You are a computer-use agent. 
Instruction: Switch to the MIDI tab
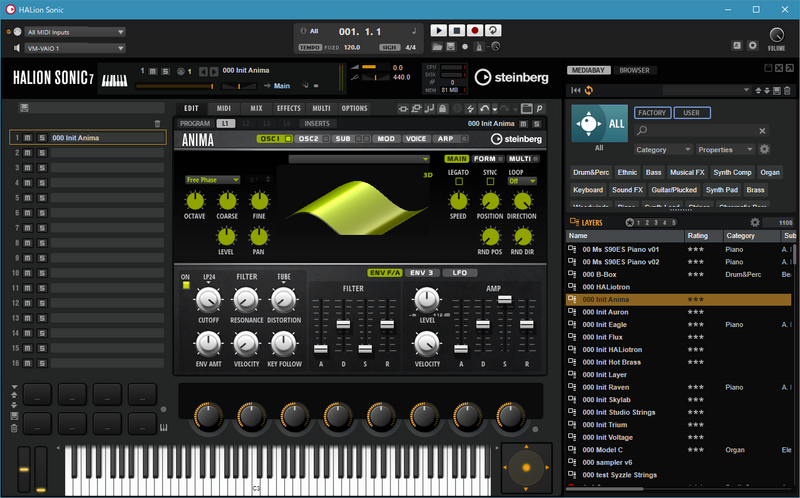point(223,108)
